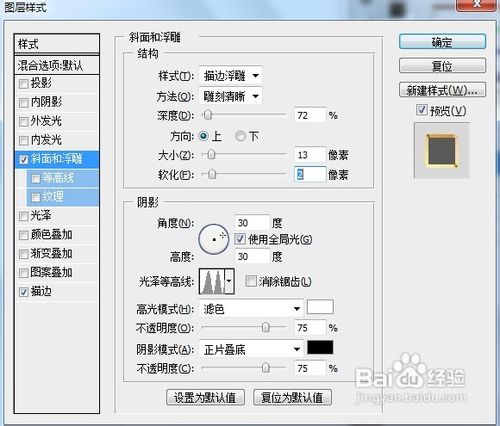Open the 样式 描边浮雕 dropdown
The width and height of the screenshot is (500, 426).
click(x=230, y=76)
